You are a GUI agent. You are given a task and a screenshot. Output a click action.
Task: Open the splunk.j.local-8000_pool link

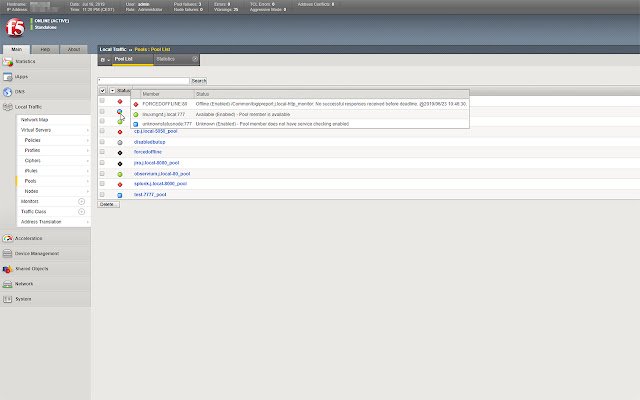point(160,184)
